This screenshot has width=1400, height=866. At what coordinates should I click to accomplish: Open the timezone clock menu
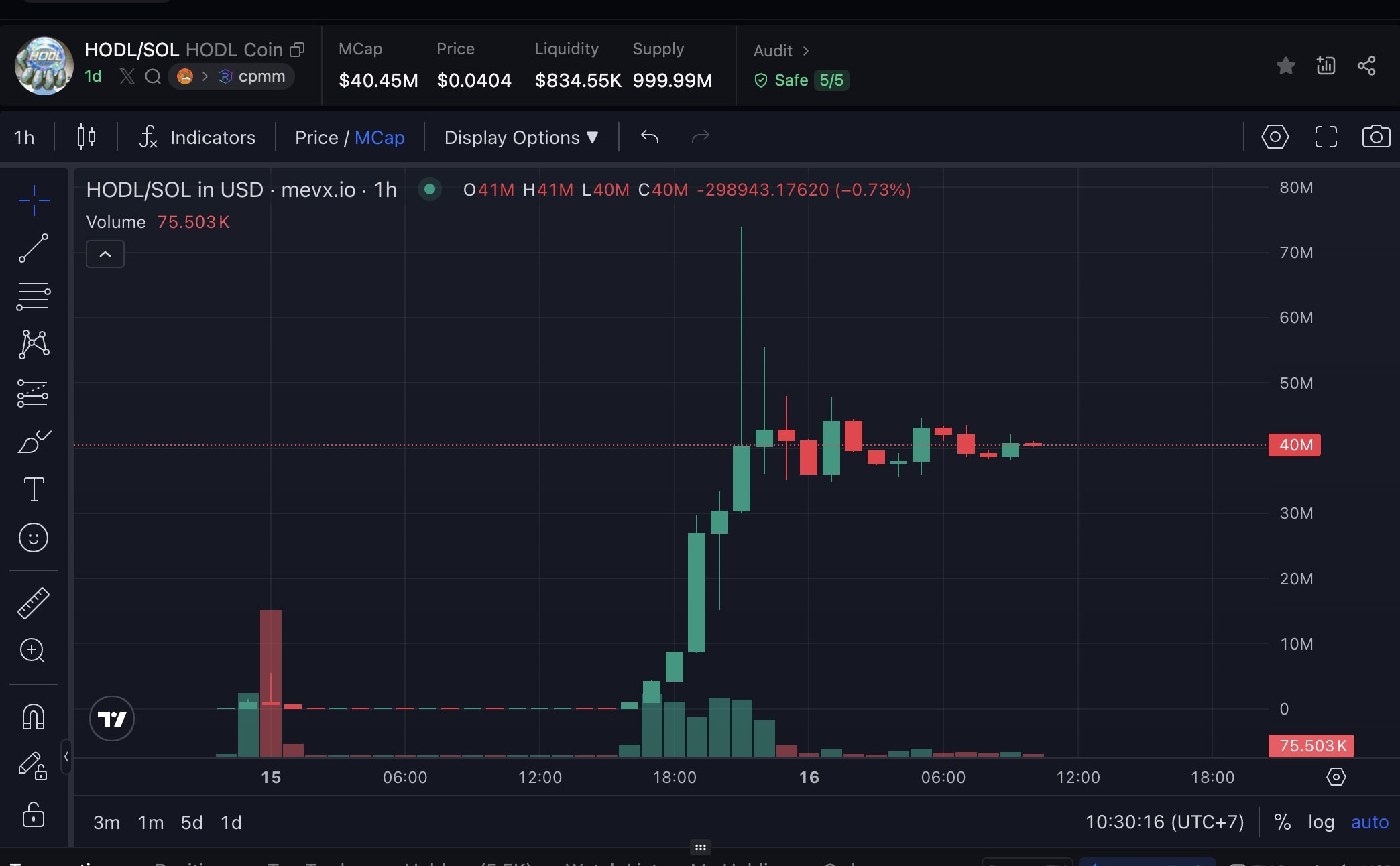[x=1165, y=822]
